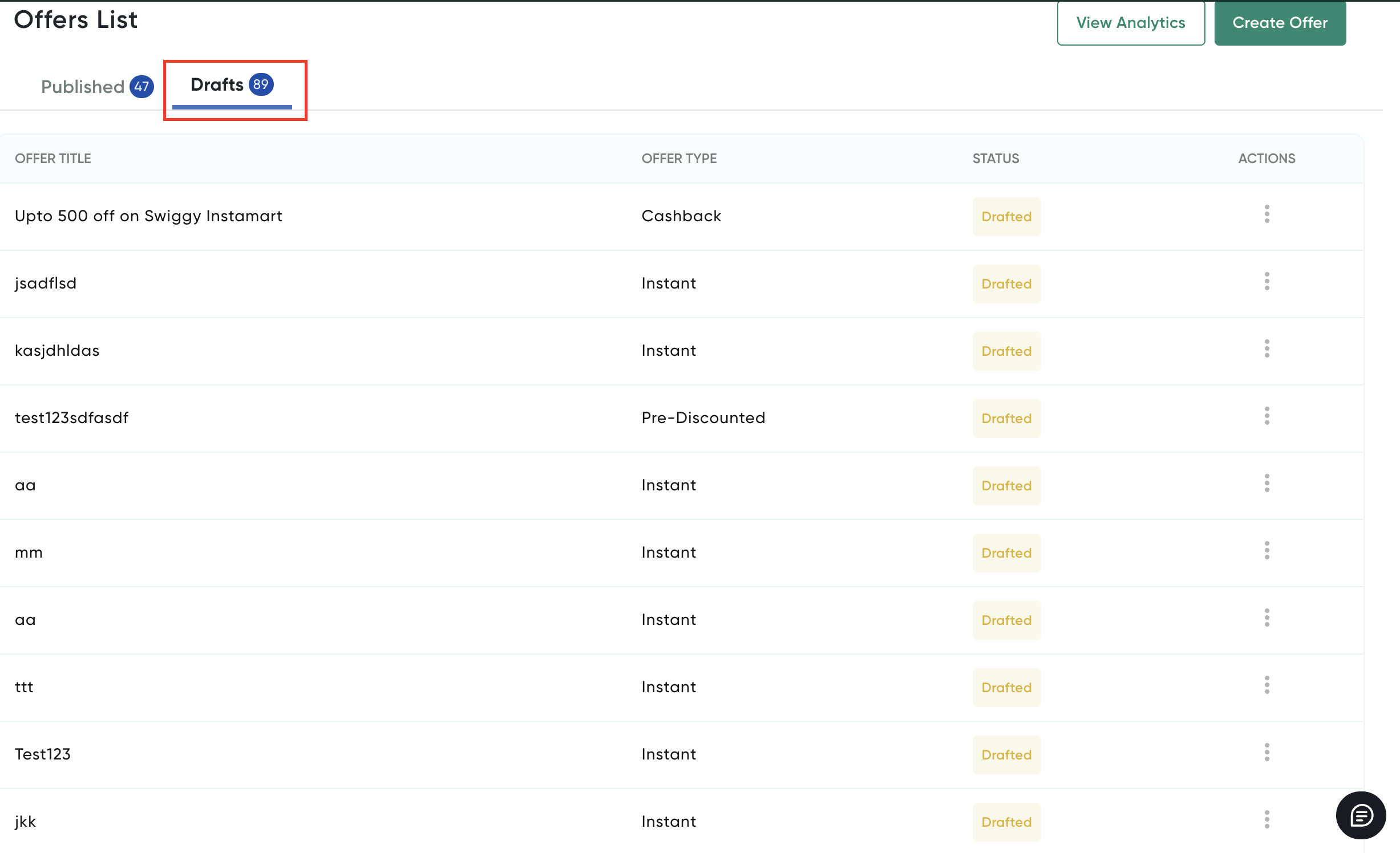Click the Published count badge 47
This screenshot has width=1400, height=853.
141,87
